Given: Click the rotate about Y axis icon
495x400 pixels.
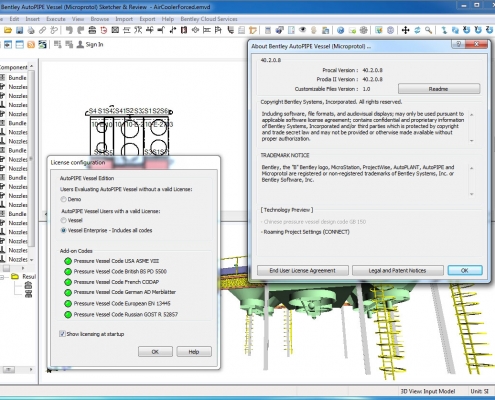Looking at the screenshot, I should pyautogui.click(x=478, y=30).
